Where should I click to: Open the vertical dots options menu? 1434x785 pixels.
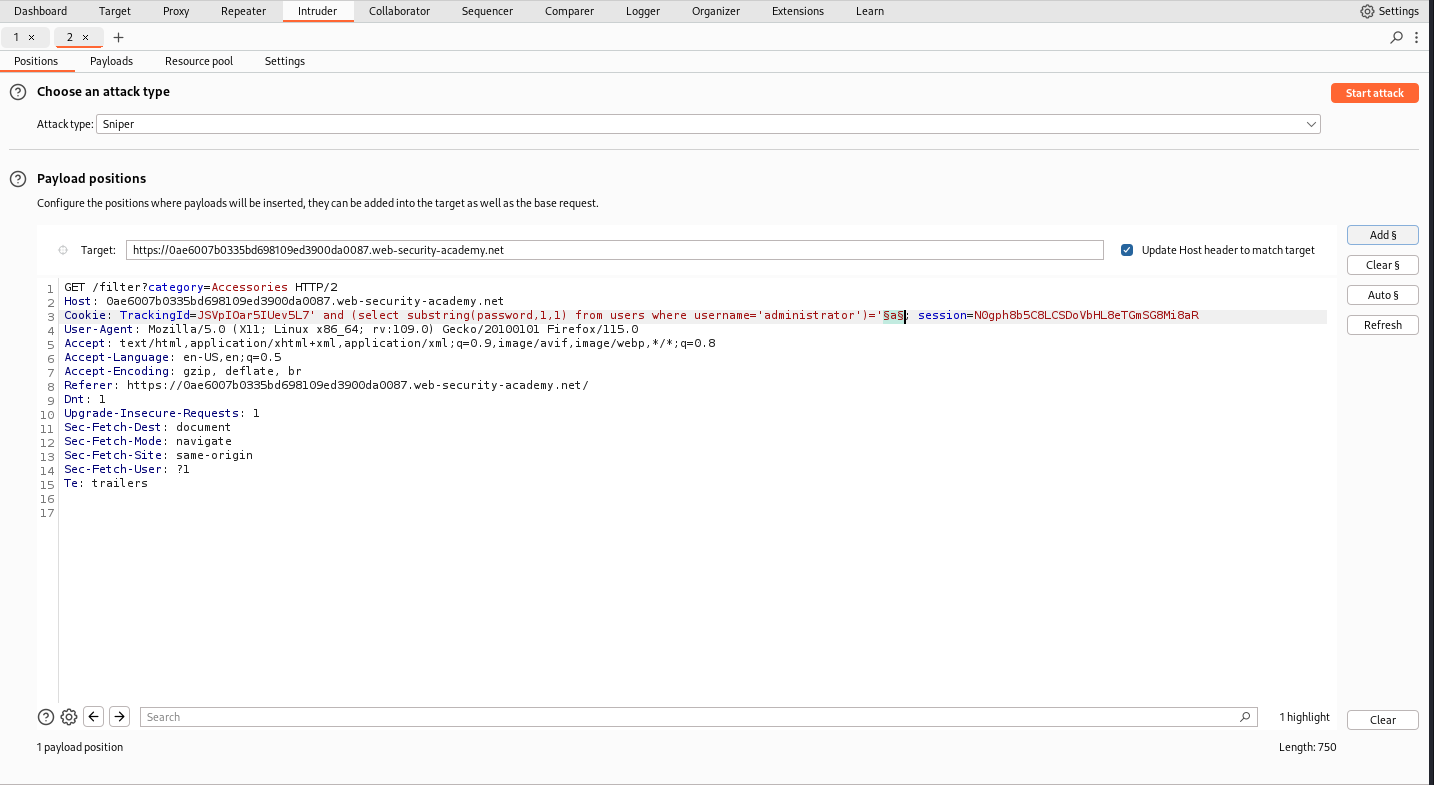[1416, 37]
